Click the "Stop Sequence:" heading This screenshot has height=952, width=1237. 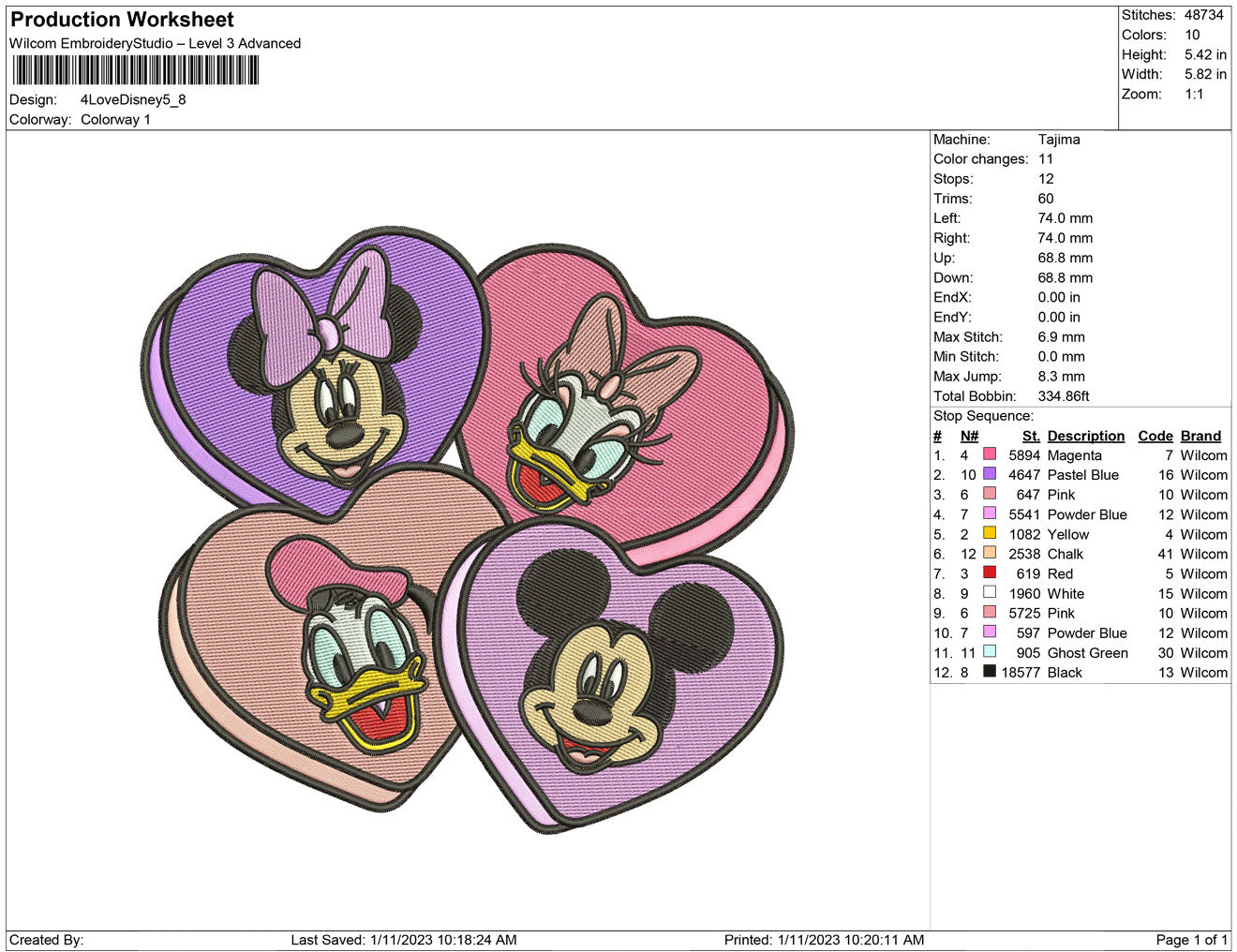click(983, 415)
